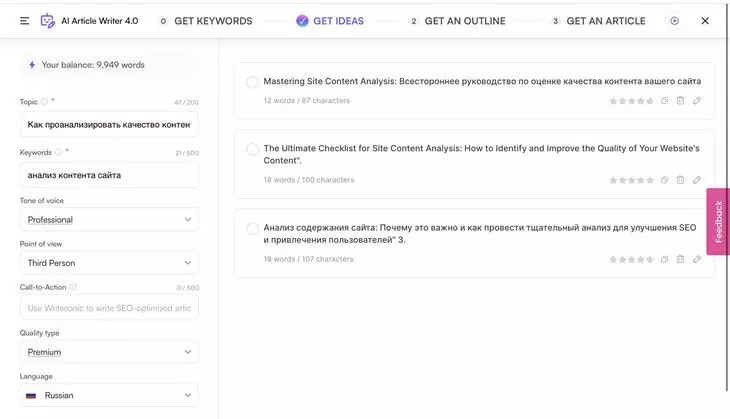Rate the Анализ содержания сайта idea stars
Screen dimensions: 730x419
pyautogui.click(x=631, y=259)
